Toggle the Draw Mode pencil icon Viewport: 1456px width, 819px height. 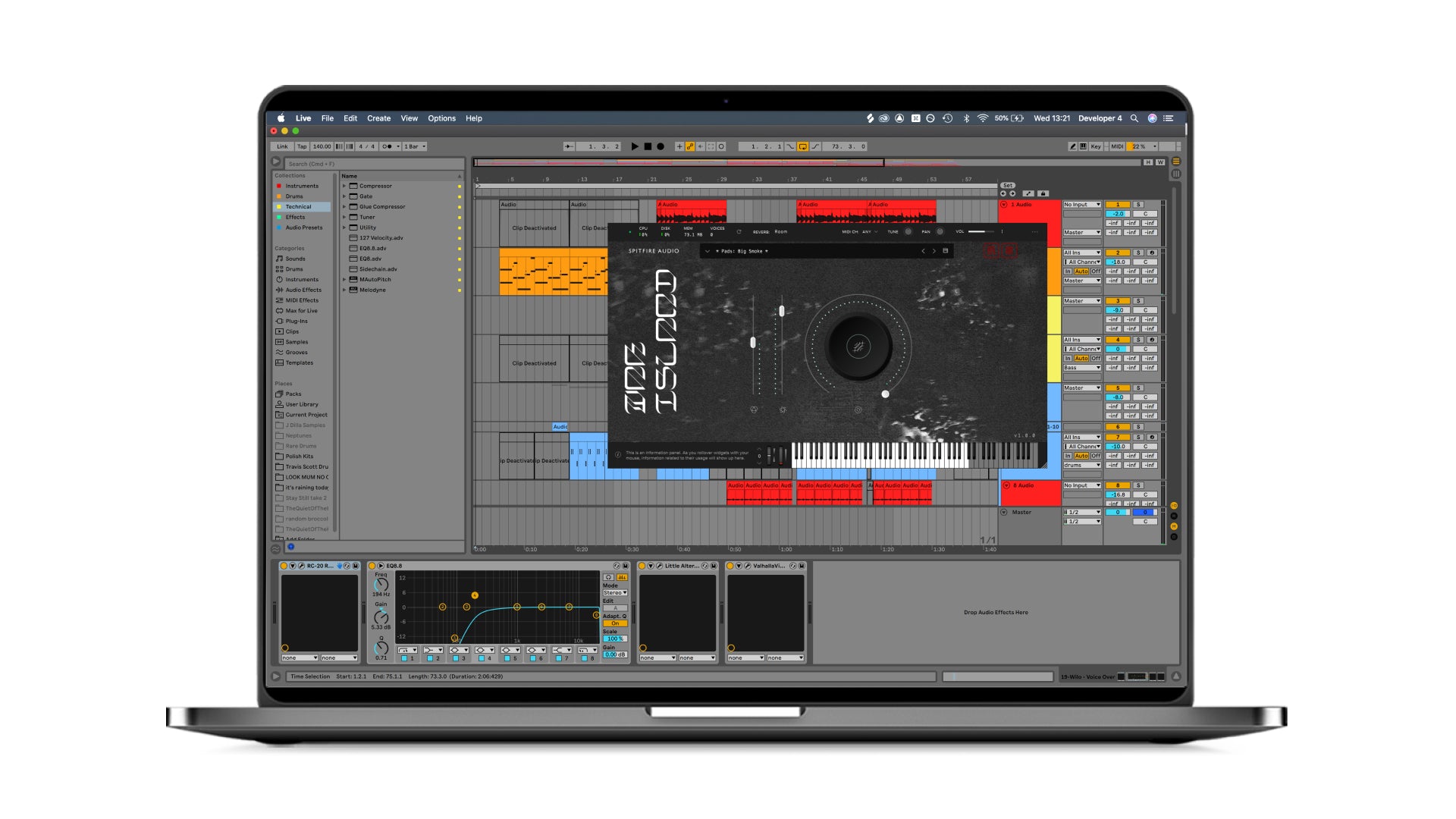(1072, 146)
